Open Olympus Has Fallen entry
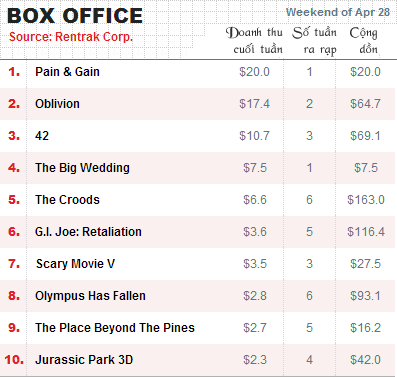397x377 pixels. pos(90,296)
